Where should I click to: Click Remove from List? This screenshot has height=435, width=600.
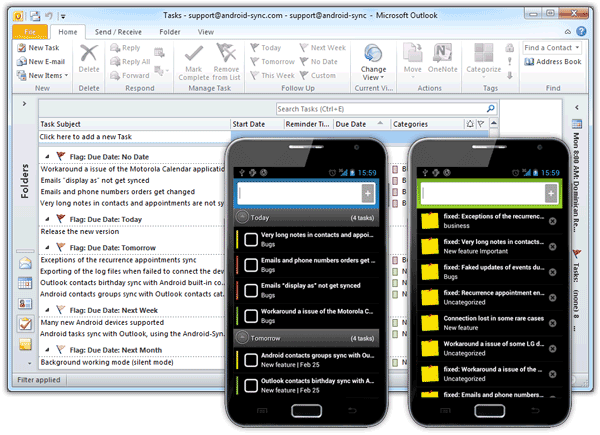(x=226, y=62)
